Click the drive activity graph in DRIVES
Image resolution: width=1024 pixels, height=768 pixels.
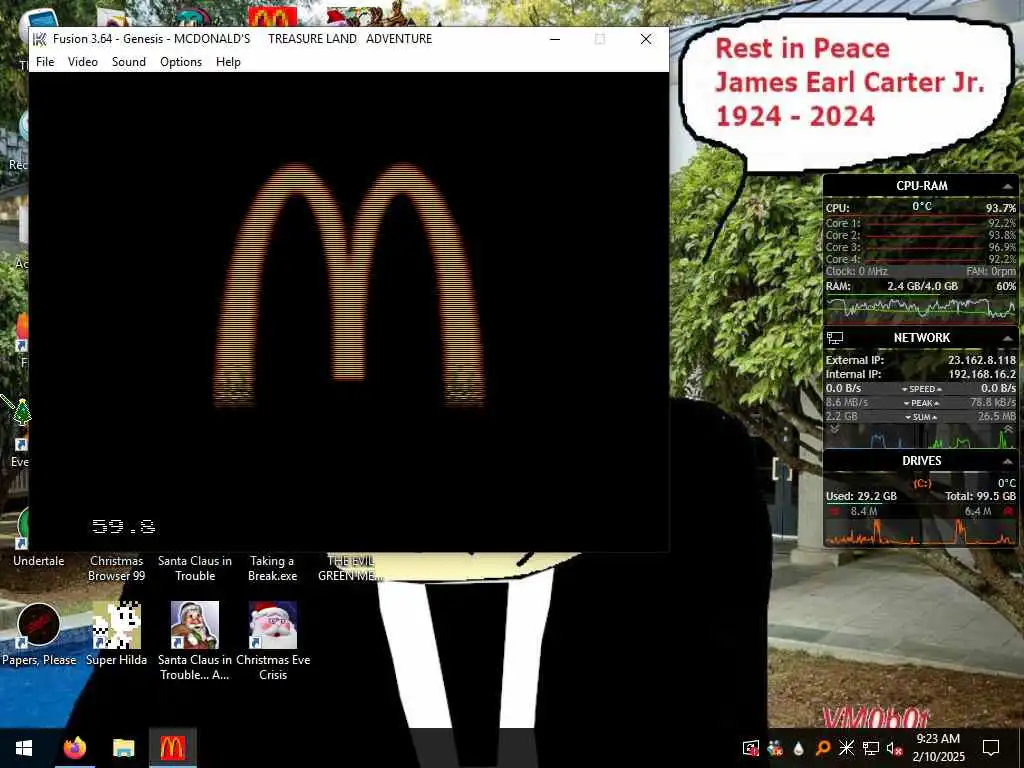point(921,532)
